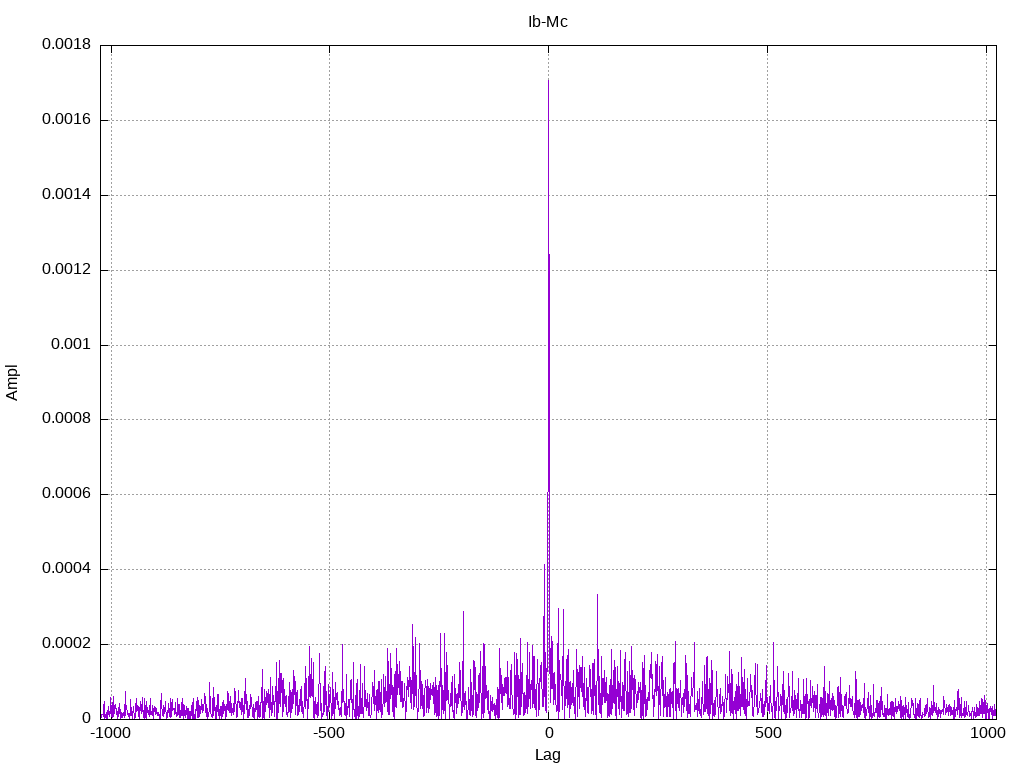Screen dimensions: 1024x768
Task: Click the 'Lag' x-axis label
Action: point(547,755)
